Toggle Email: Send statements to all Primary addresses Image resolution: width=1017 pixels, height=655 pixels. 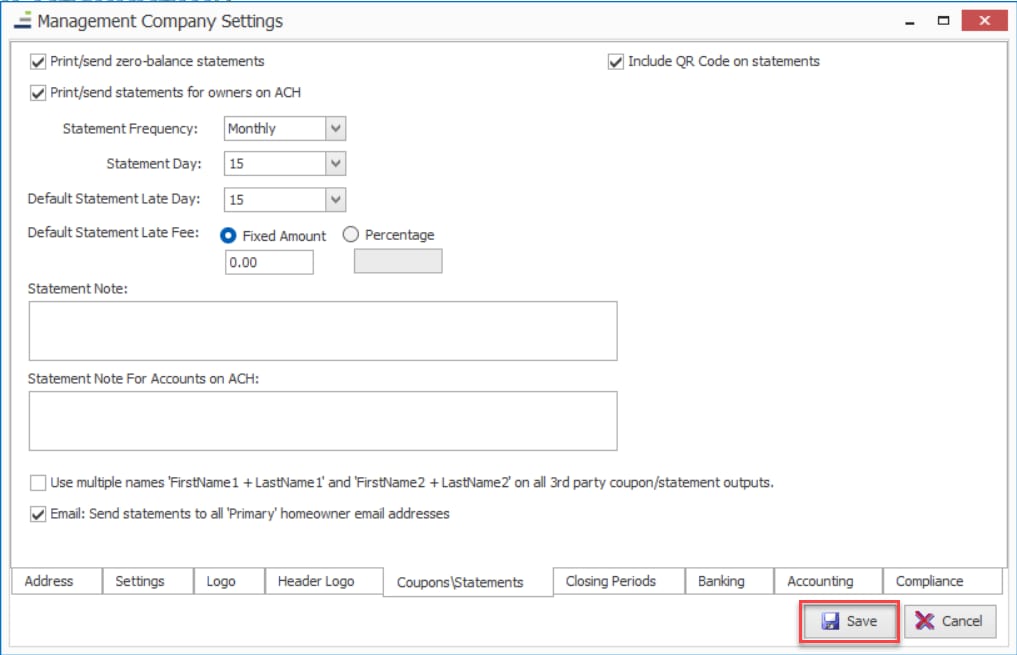coord(38,514)
